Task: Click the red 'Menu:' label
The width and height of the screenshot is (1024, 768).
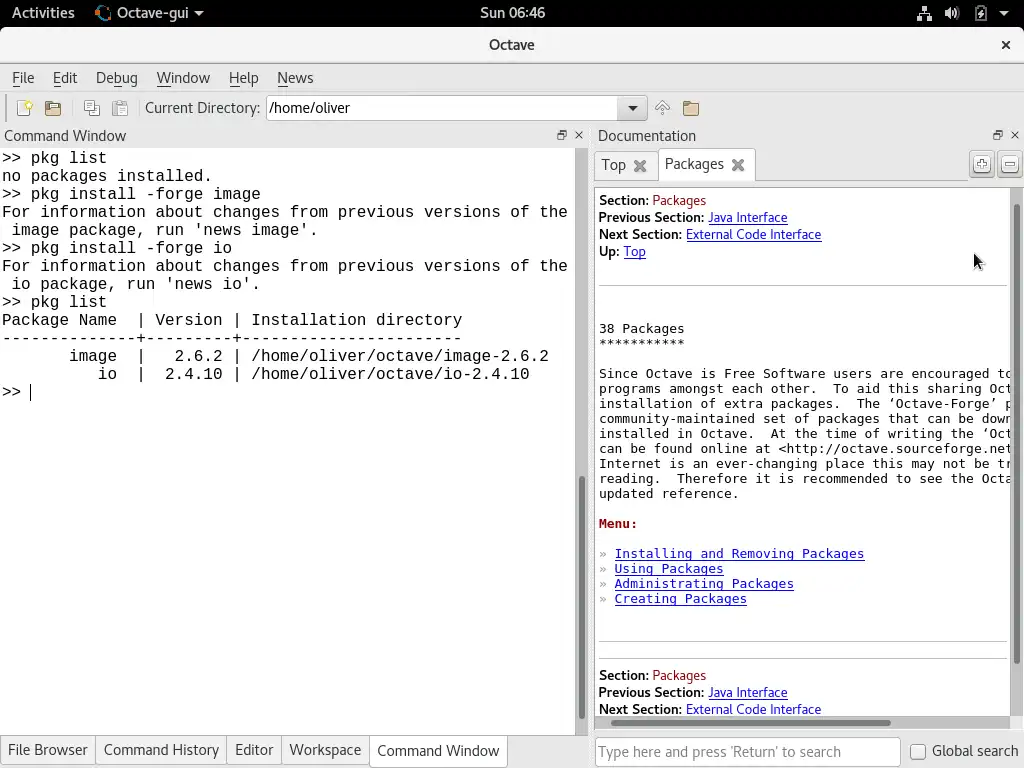Action: 618,524
